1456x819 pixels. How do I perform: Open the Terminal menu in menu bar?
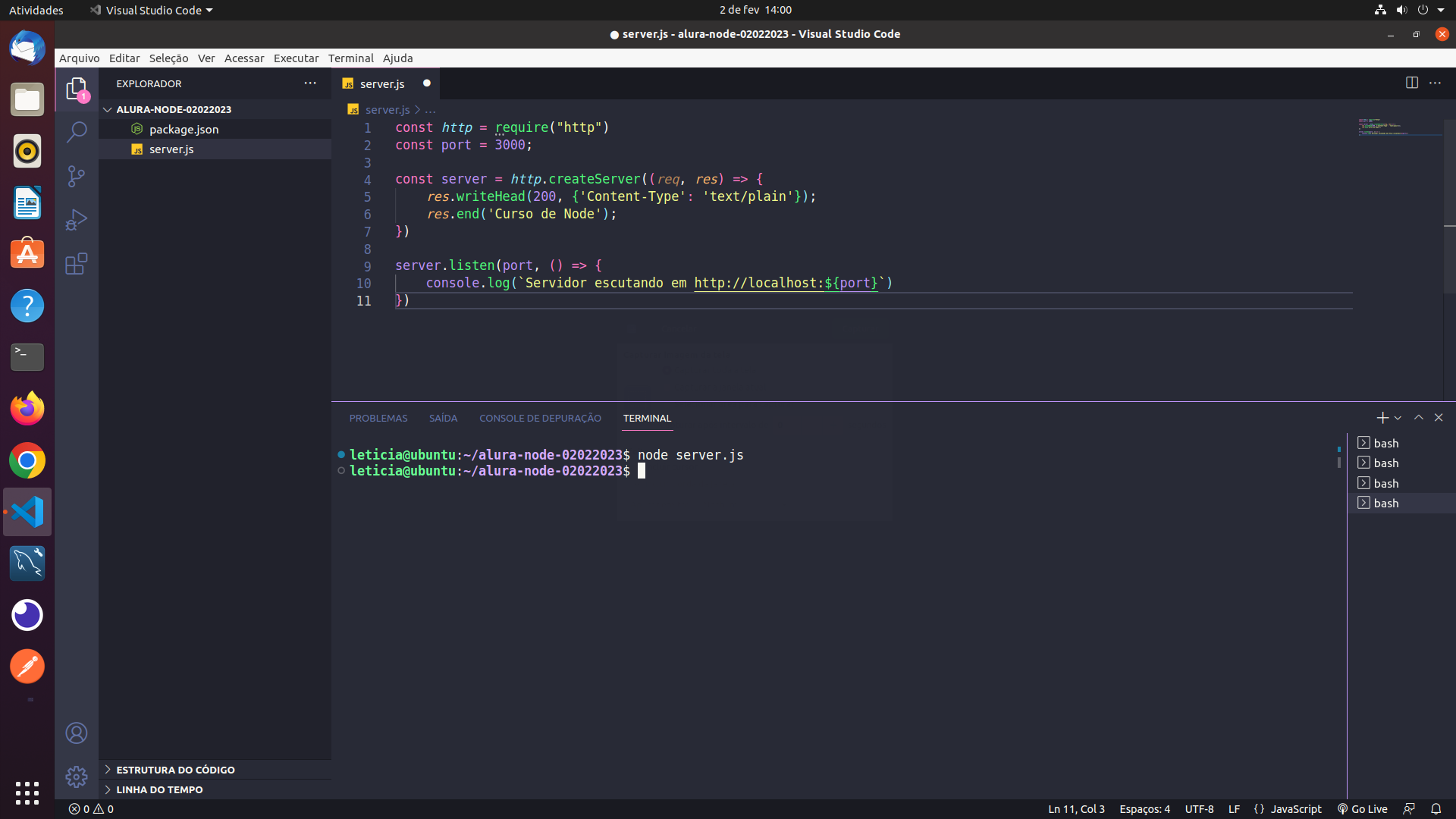click(351, 58)
